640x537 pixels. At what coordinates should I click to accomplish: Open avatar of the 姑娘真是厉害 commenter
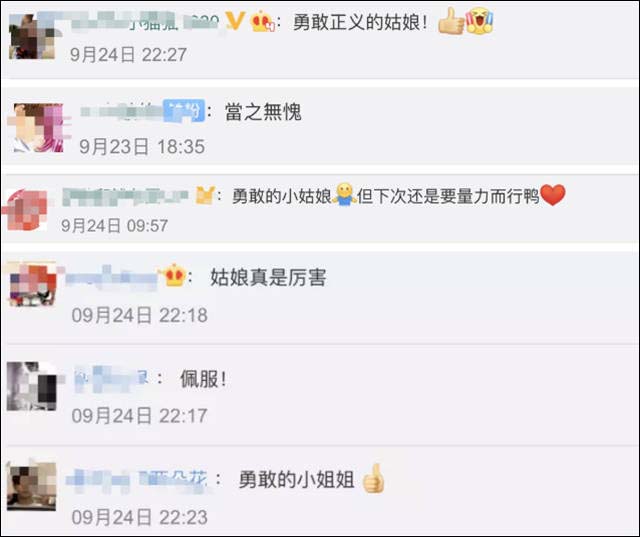(x=32, y=285)
